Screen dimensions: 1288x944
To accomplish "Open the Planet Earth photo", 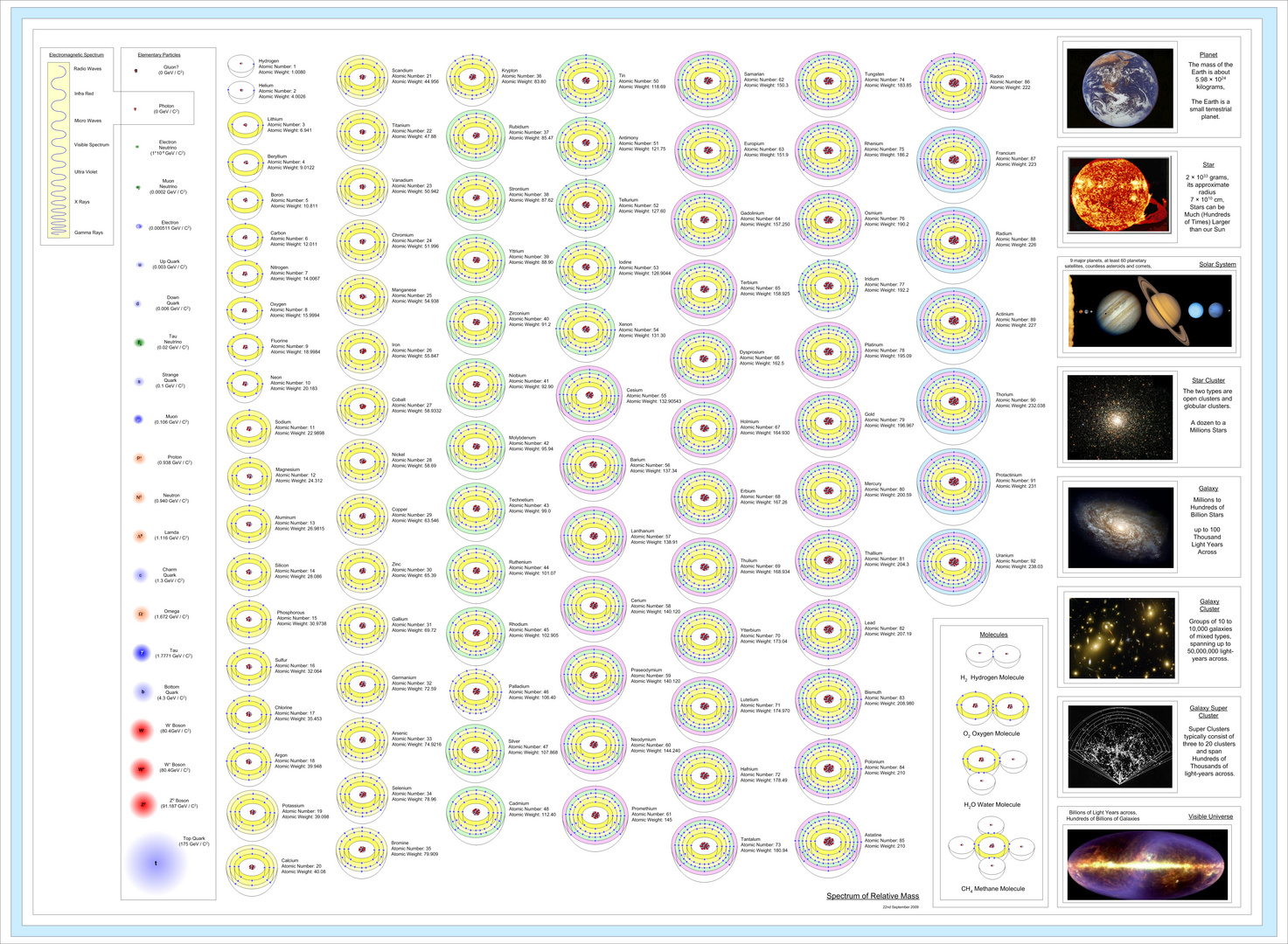I will [1120, 88].
